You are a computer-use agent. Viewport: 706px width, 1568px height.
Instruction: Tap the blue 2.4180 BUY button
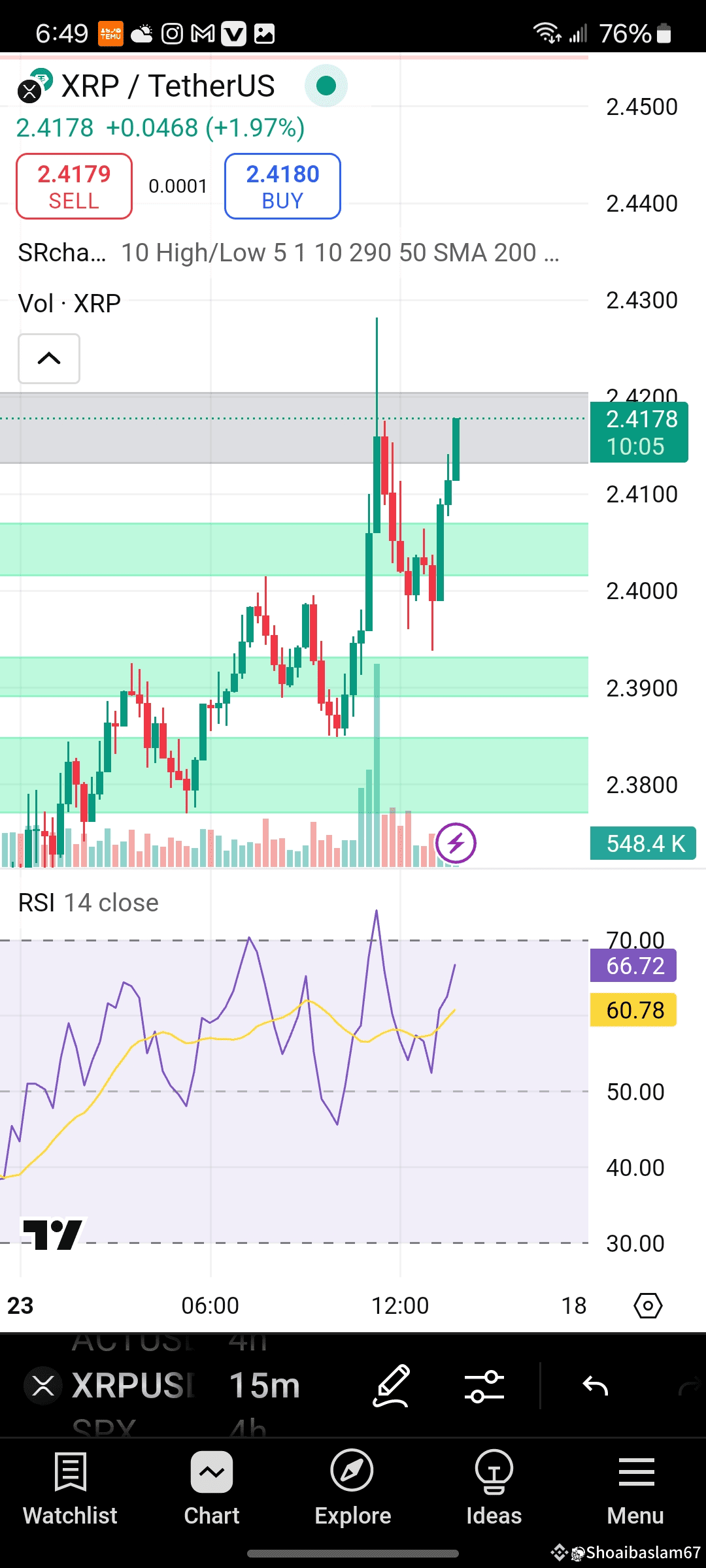282,186
